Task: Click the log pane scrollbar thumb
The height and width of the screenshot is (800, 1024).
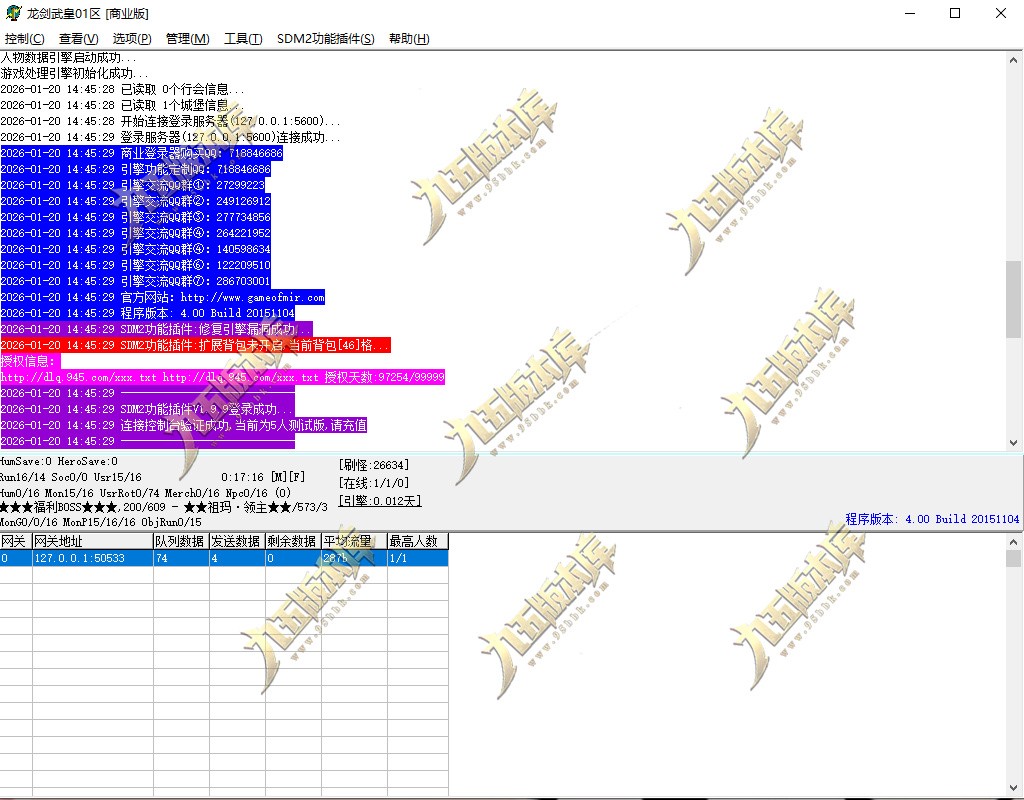Action: click(1014, 299)
